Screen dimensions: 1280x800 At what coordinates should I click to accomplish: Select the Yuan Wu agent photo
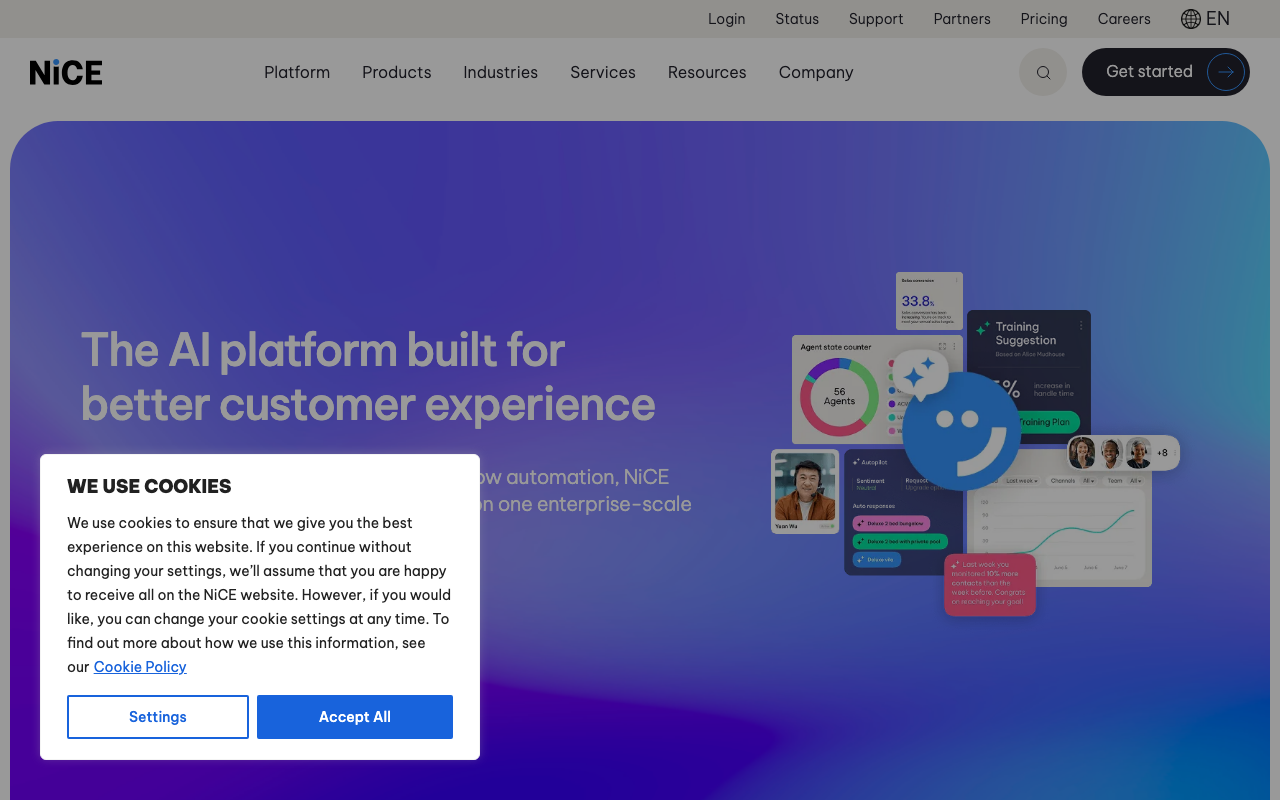coord(805,487)
